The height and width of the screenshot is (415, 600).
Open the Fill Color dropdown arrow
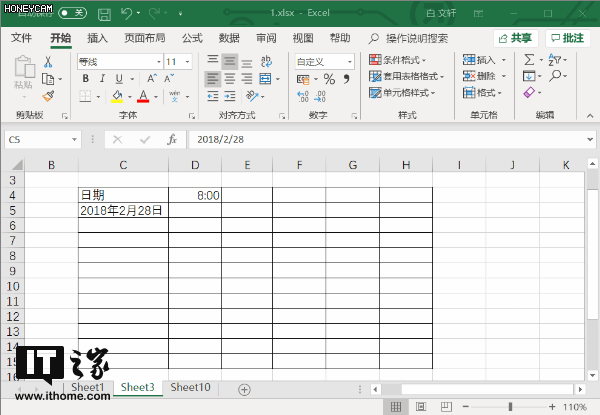(130, 97)
